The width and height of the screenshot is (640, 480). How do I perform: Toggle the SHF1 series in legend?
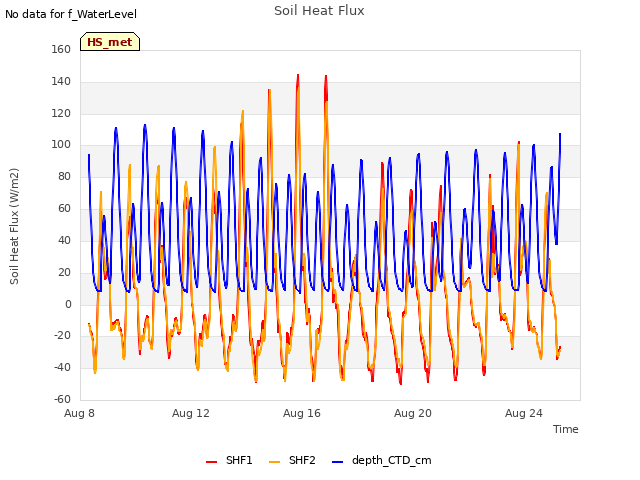click(230, 460)
